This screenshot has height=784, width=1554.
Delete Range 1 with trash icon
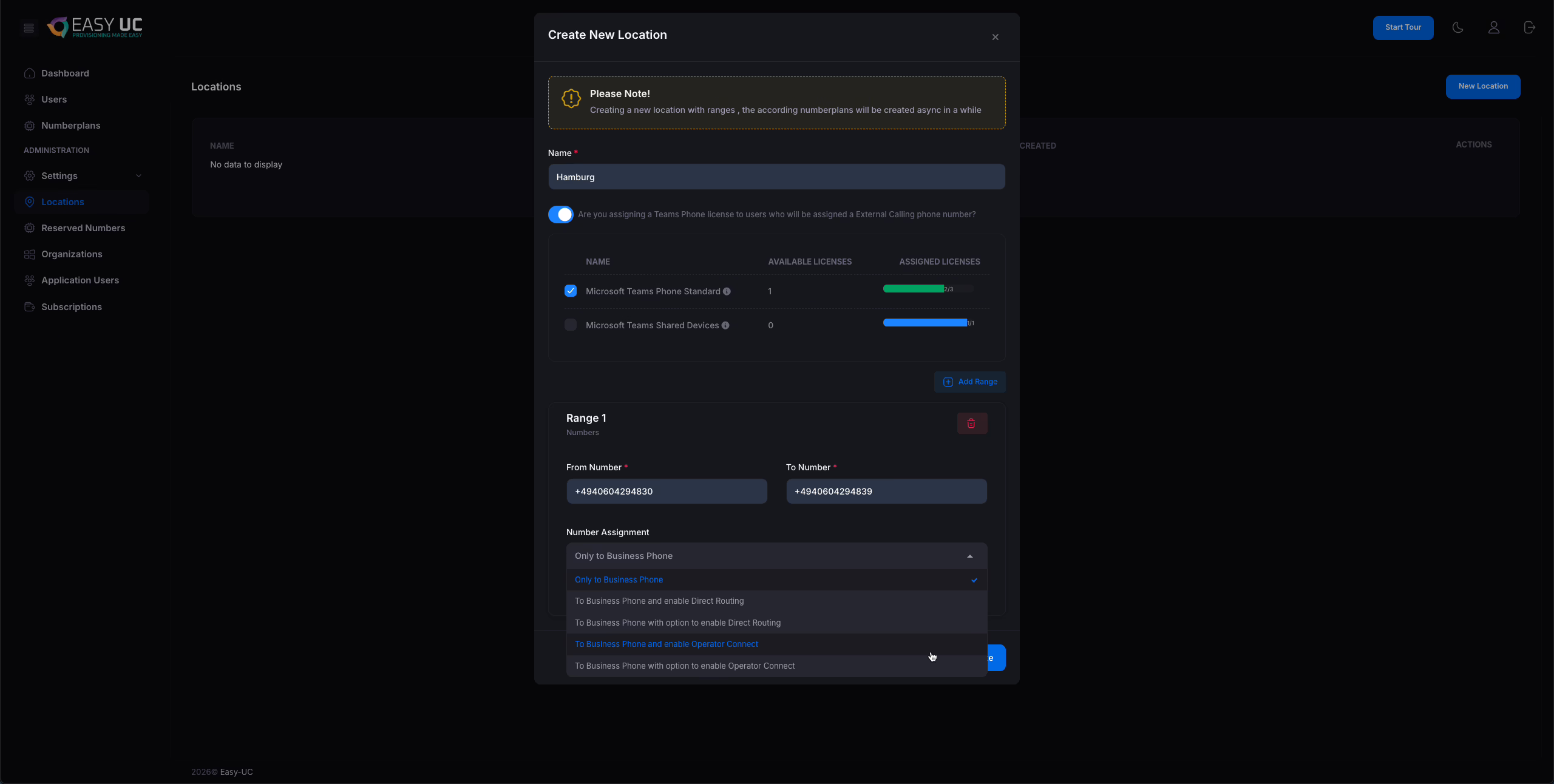click(971, 423)
